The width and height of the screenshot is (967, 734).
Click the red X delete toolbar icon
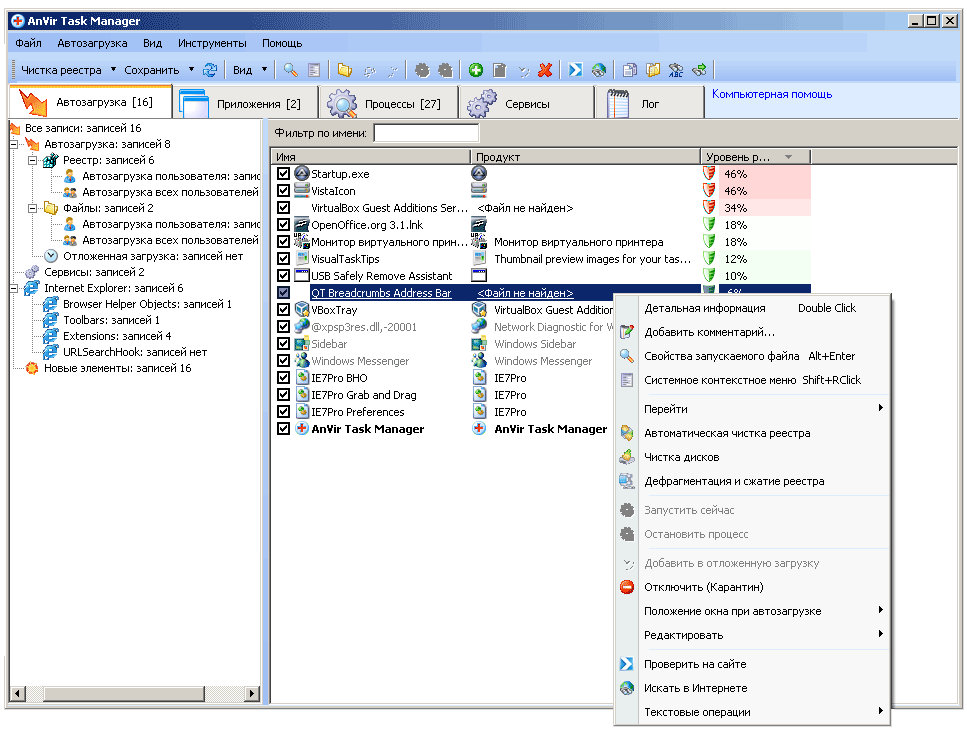pyautogui.click(x=545, y=70)
